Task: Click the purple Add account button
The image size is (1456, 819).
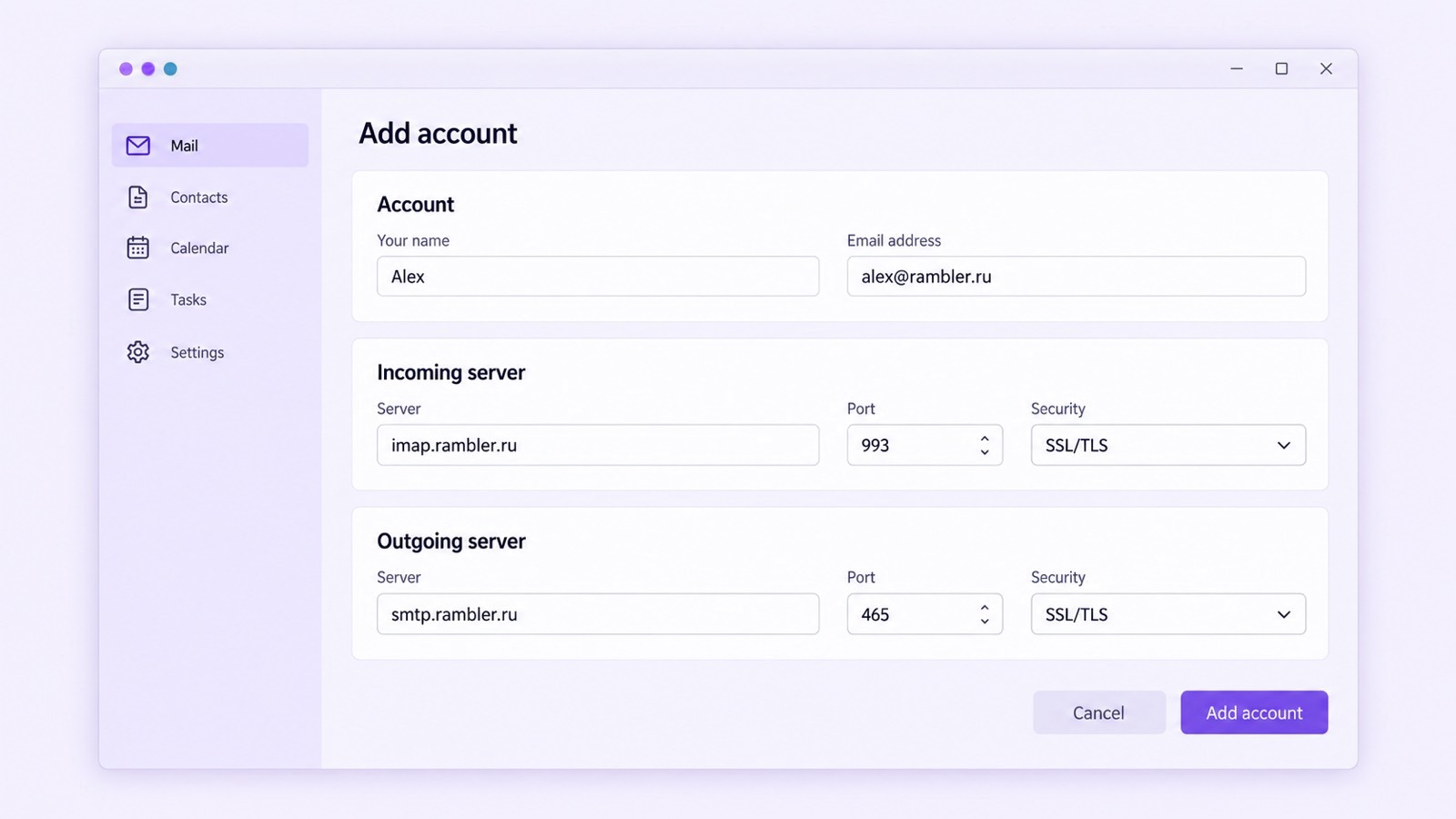Action: click(1254, 713)
